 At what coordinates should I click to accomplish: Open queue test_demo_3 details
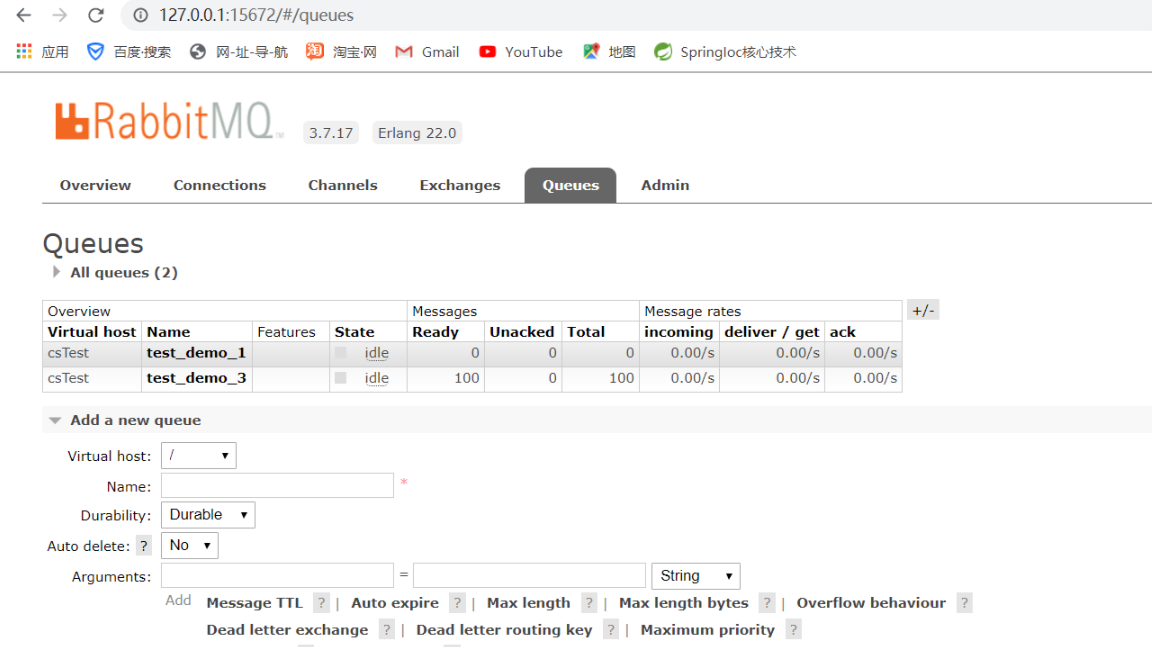point(196,377)
